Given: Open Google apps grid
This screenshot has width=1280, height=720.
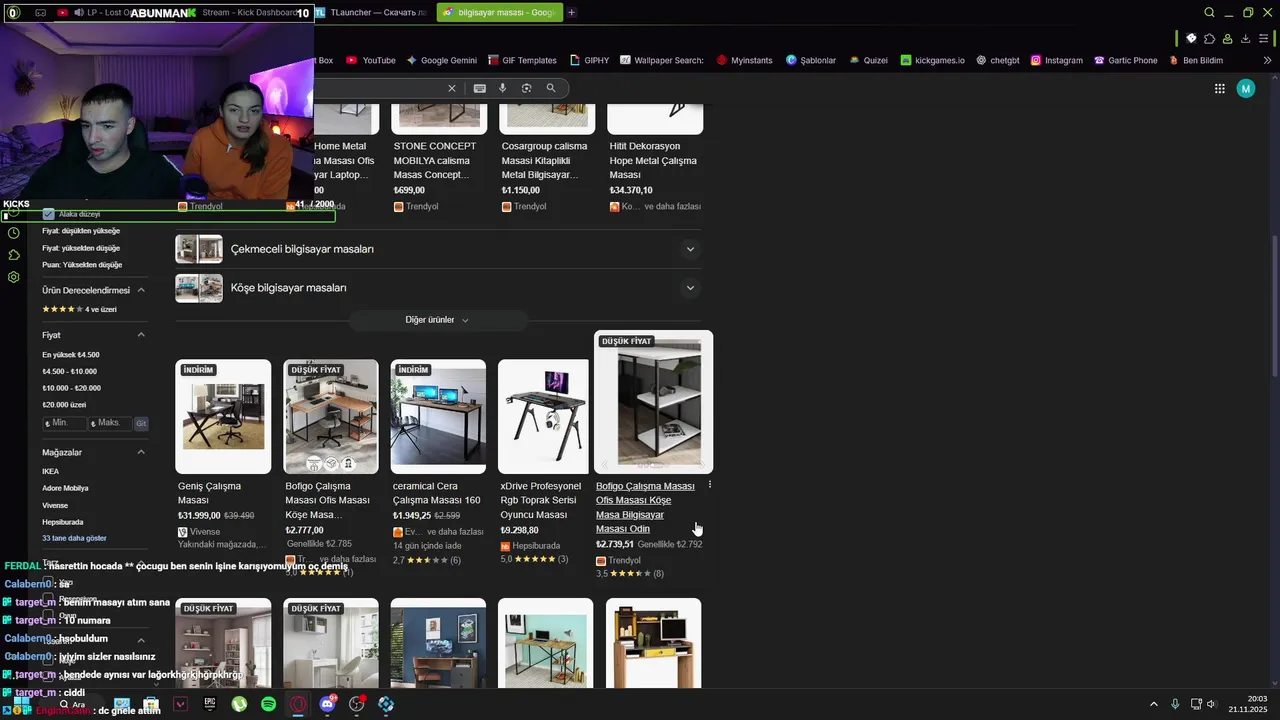Looking at the screenshot, I should 1220,88.
